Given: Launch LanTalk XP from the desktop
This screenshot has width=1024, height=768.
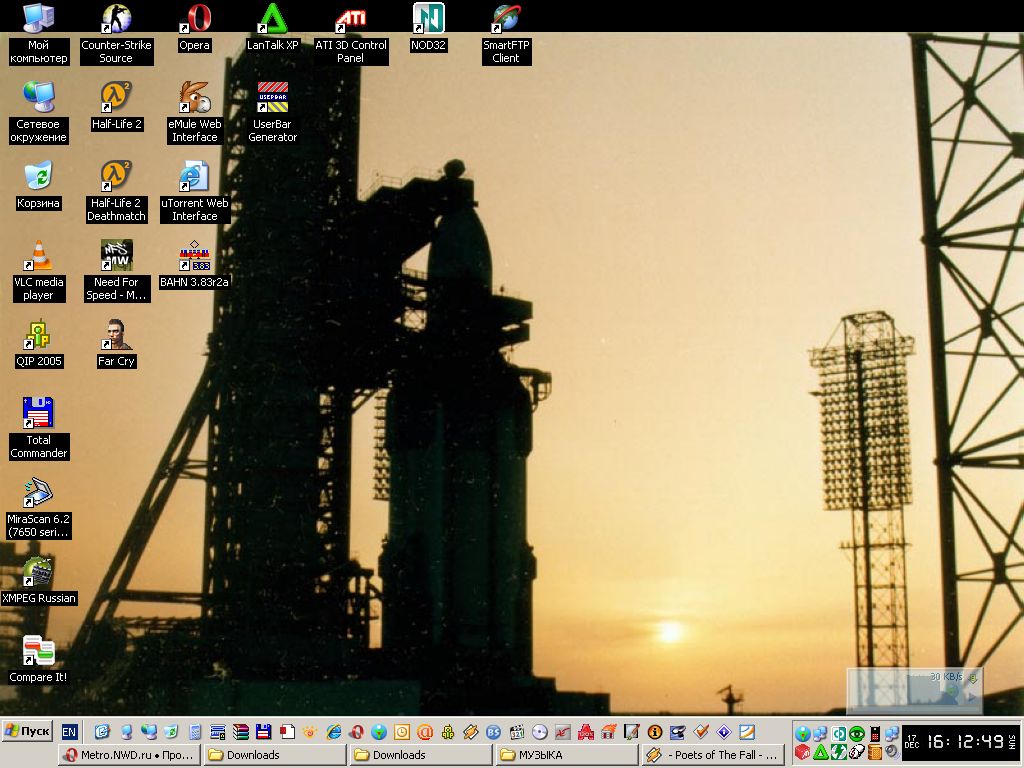Looking at the screenshot, I should pos(272,19).
